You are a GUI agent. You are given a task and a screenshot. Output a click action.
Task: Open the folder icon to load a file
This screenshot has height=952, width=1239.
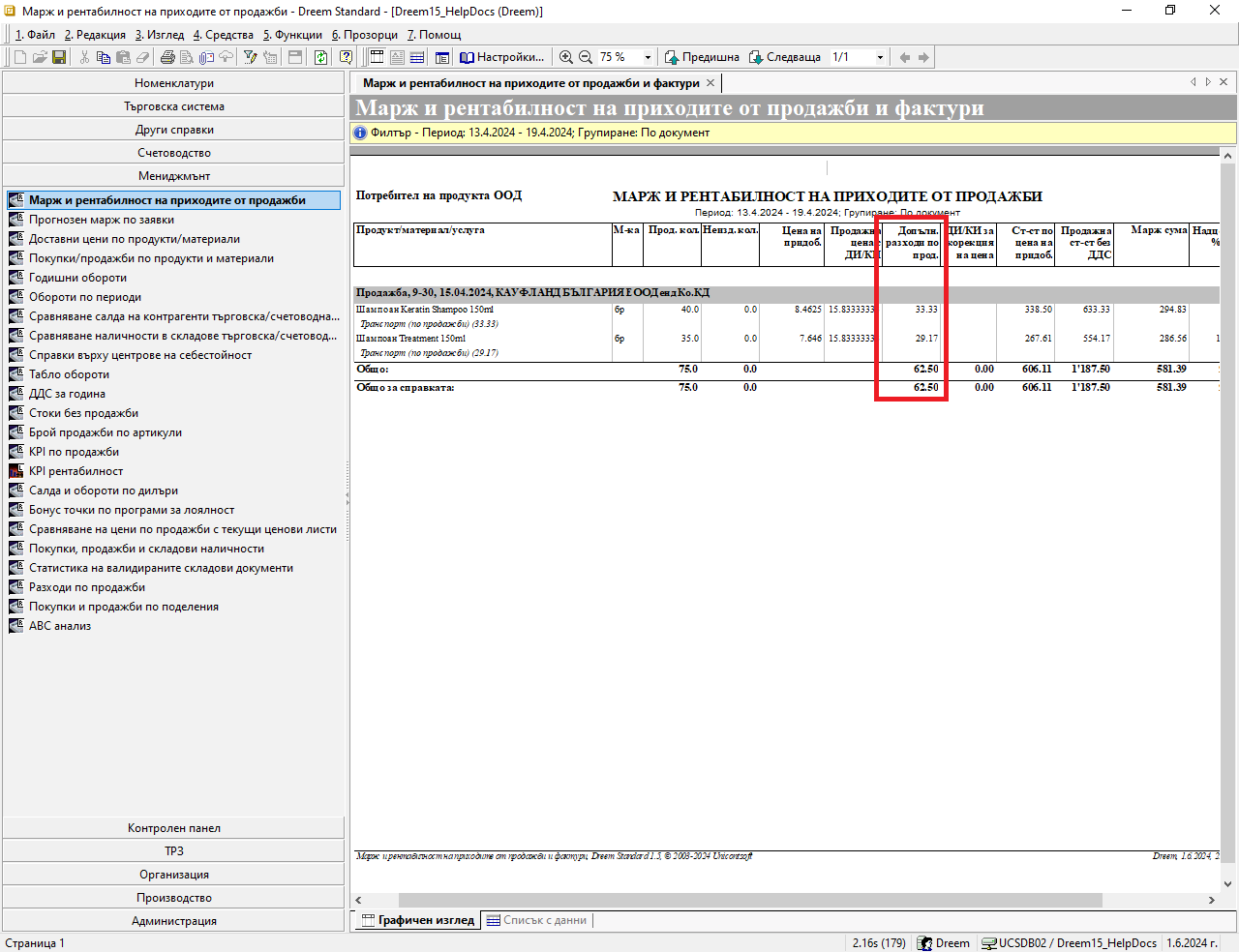[40, 58]
